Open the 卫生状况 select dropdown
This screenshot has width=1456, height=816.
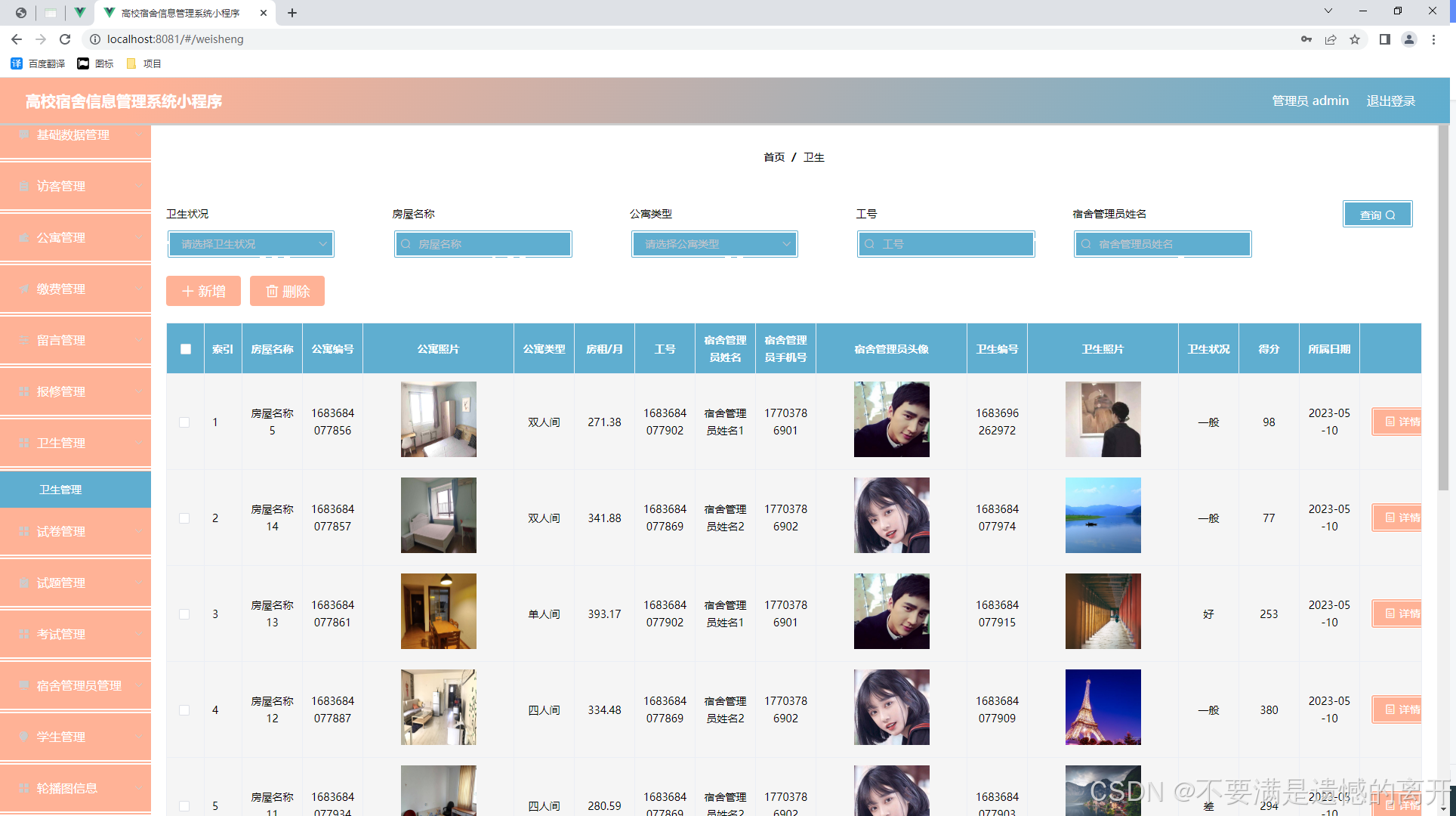[x=251, y=244]
